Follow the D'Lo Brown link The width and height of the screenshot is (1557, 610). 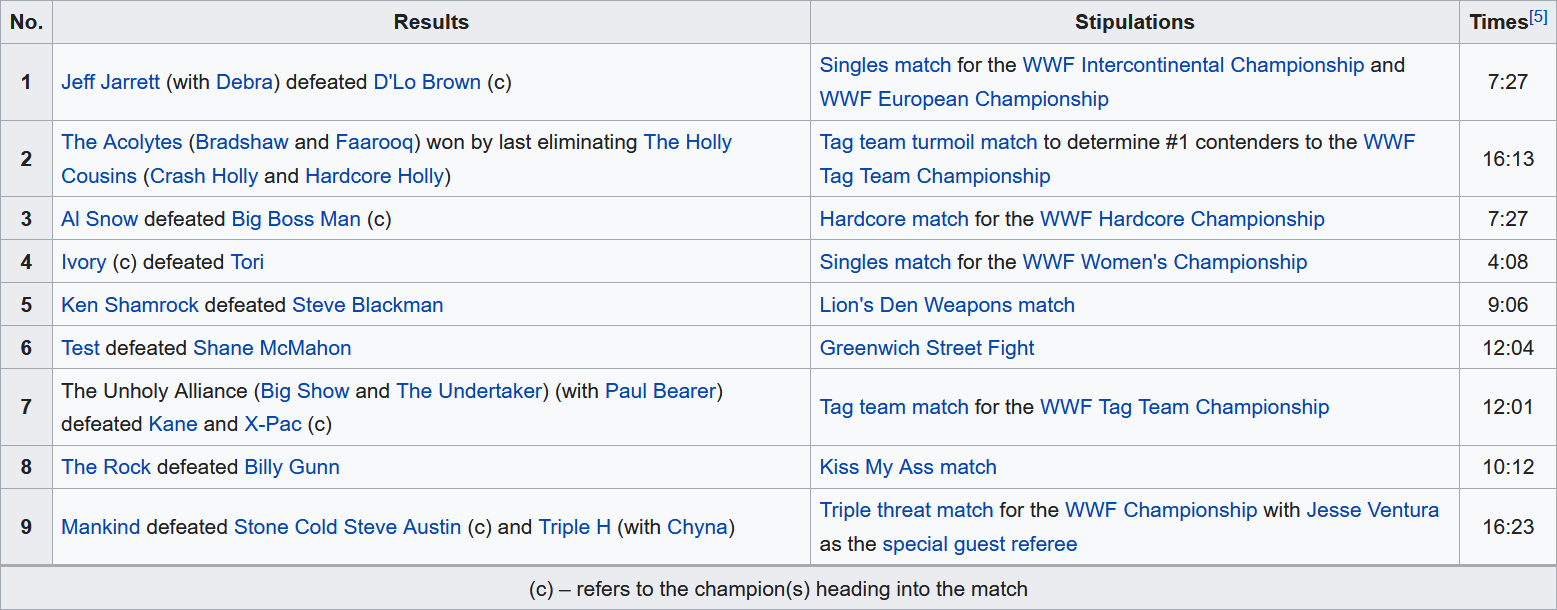point(427,82)
